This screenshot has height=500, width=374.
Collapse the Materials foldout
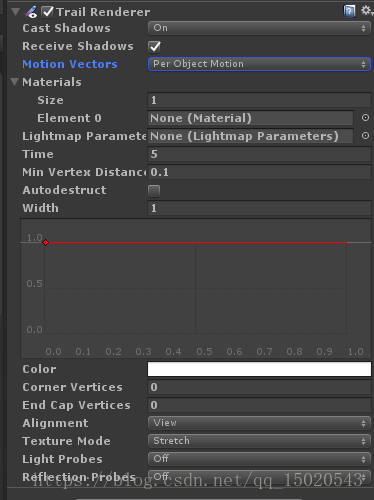click(x=14, y=82)
